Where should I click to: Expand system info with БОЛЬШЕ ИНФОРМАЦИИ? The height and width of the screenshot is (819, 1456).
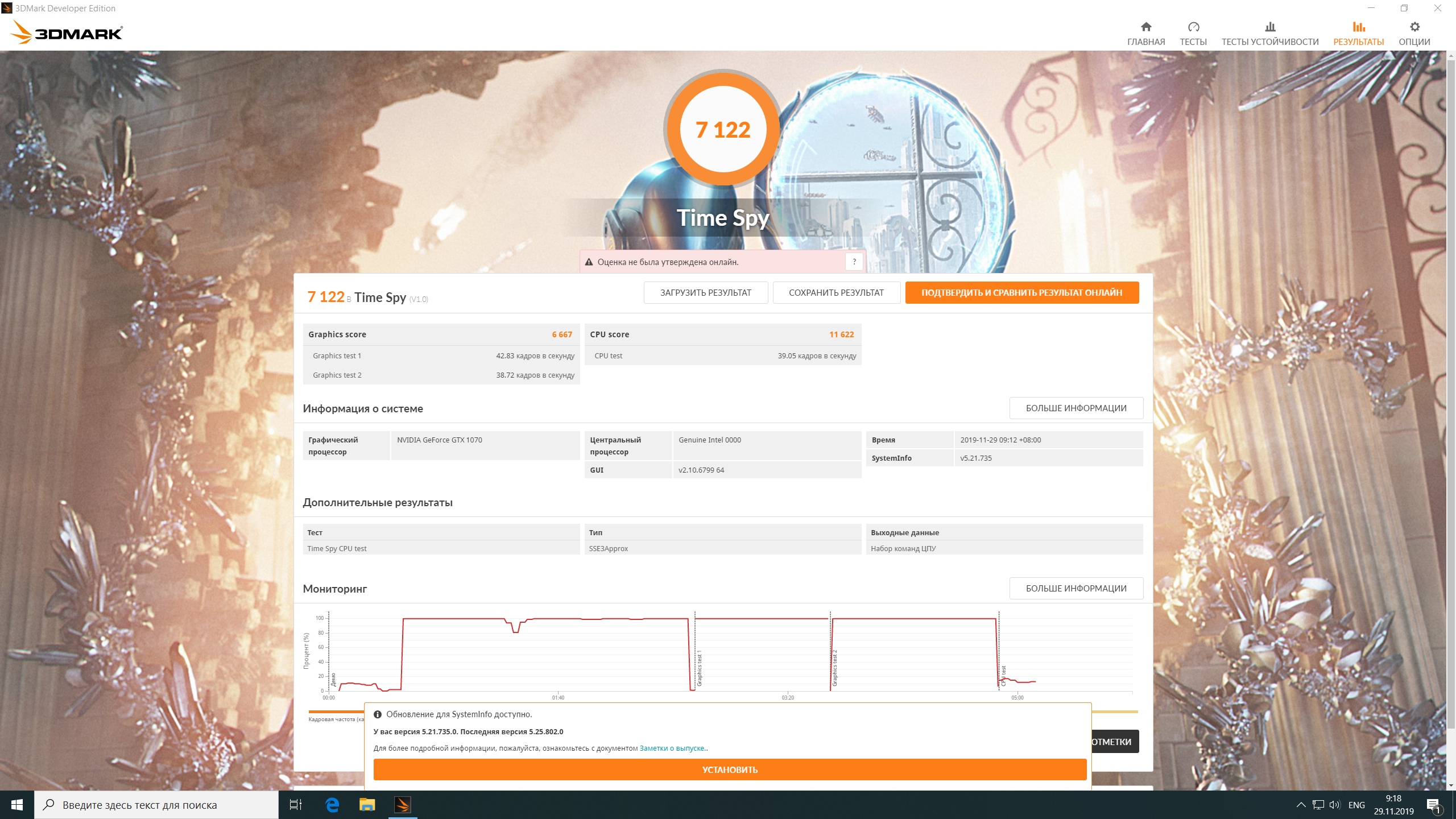(x=1076, y=408)
